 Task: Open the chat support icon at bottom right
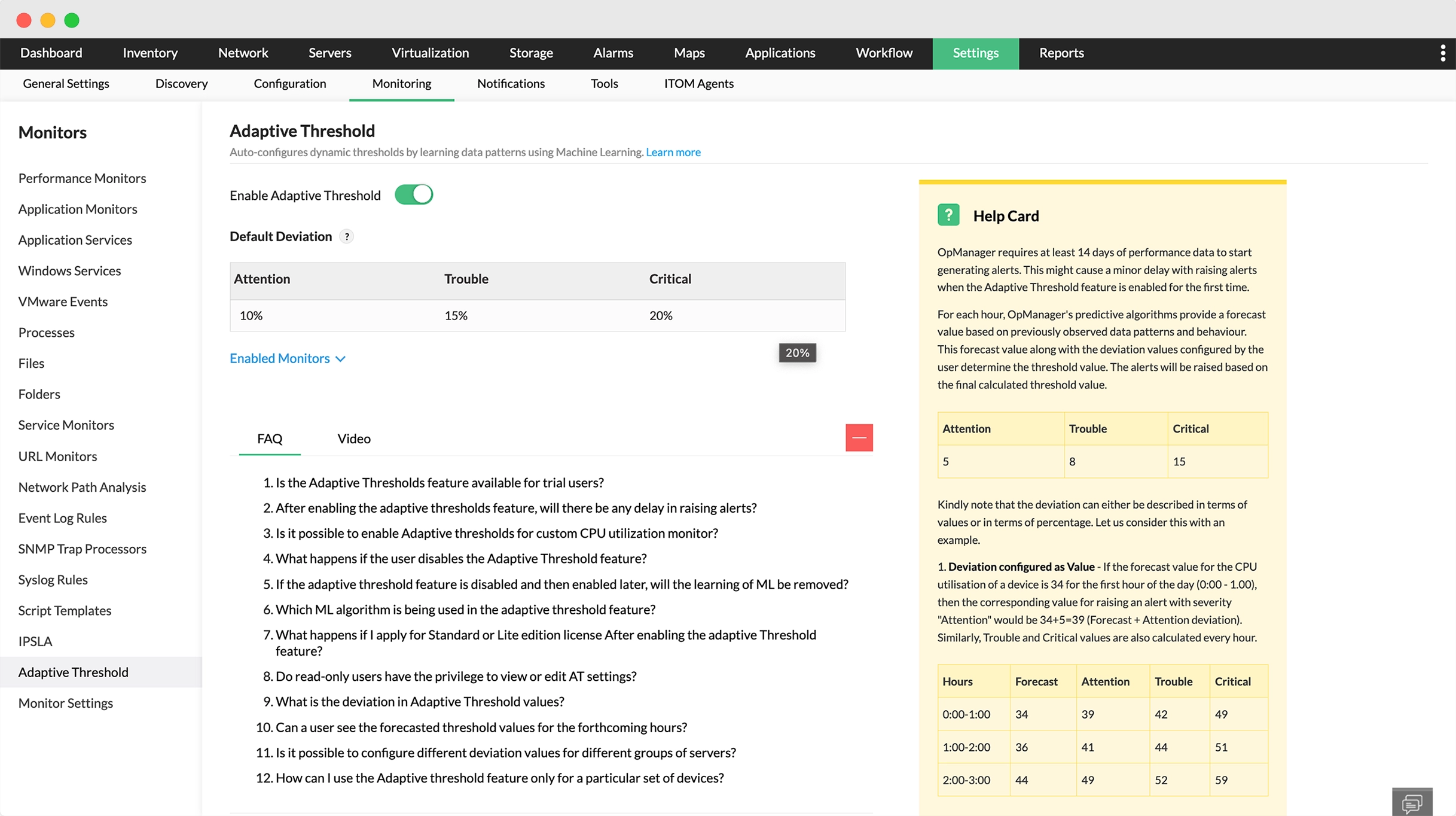[1412, 802]
